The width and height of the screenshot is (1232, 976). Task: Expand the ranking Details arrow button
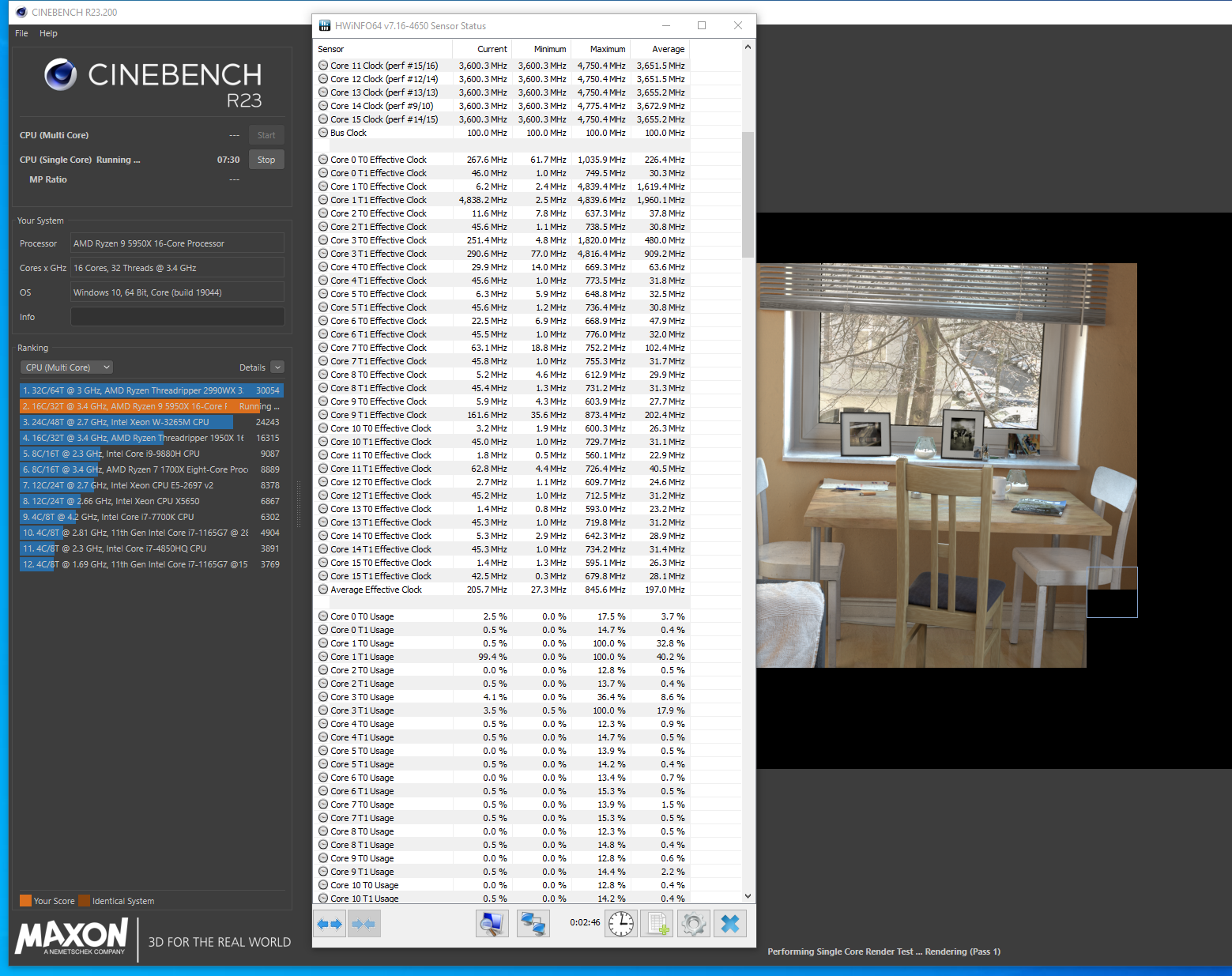pos(277,367)
